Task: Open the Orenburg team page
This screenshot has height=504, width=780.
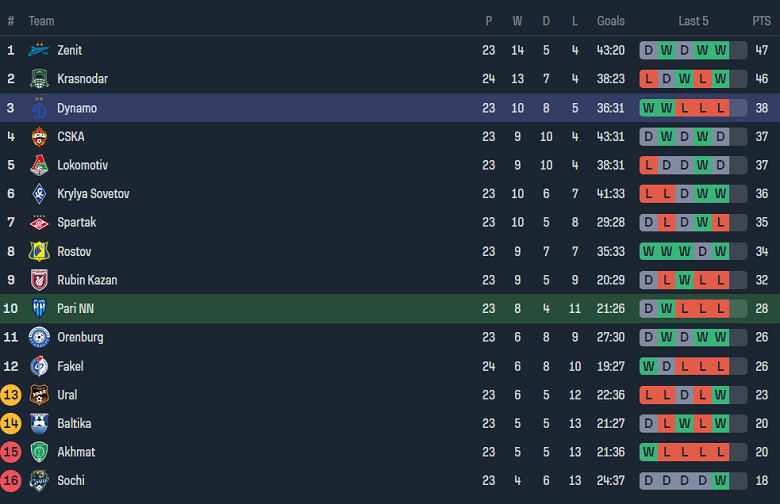Action: click(80, 337)
